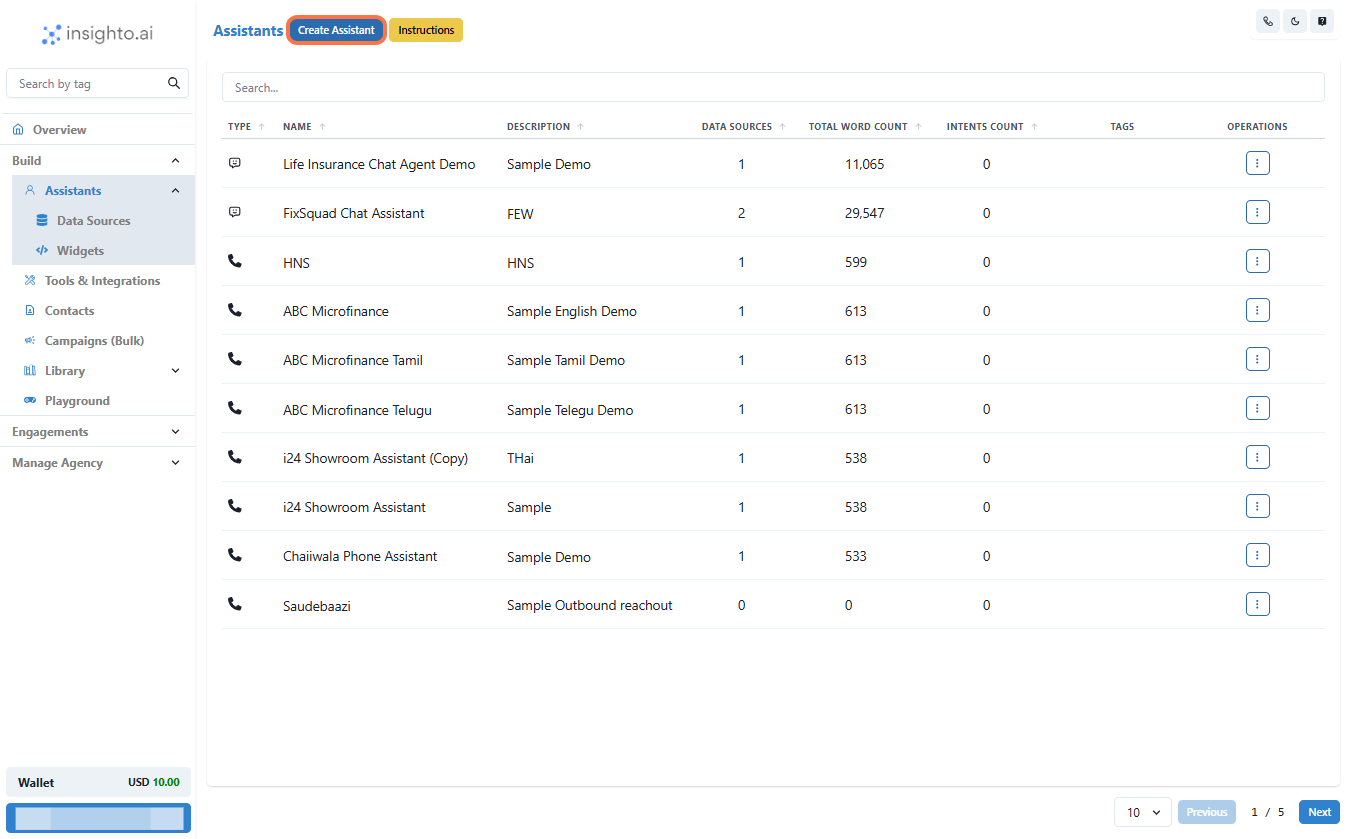This screenshot has width=1352, height=839.
Task: Open the Instructions button
Action: 426,30
